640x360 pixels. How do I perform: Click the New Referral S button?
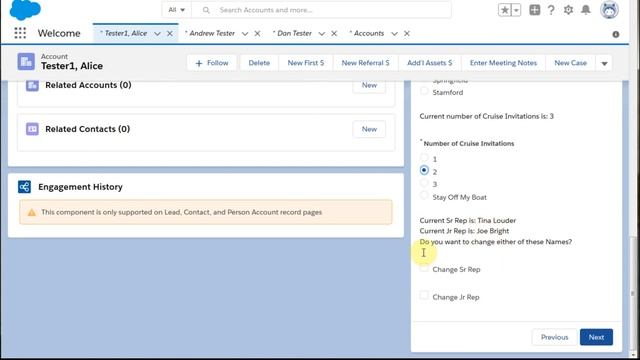click(365, 63)
